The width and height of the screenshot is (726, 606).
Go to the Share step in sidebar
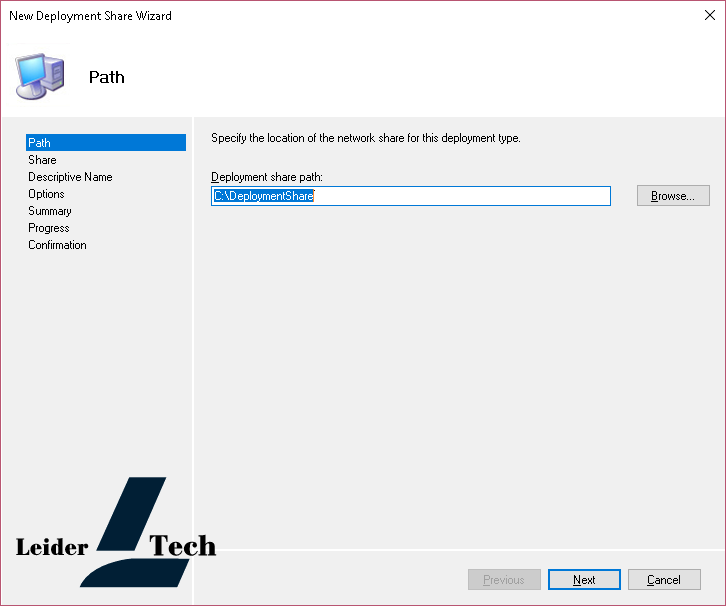(42, 160)
